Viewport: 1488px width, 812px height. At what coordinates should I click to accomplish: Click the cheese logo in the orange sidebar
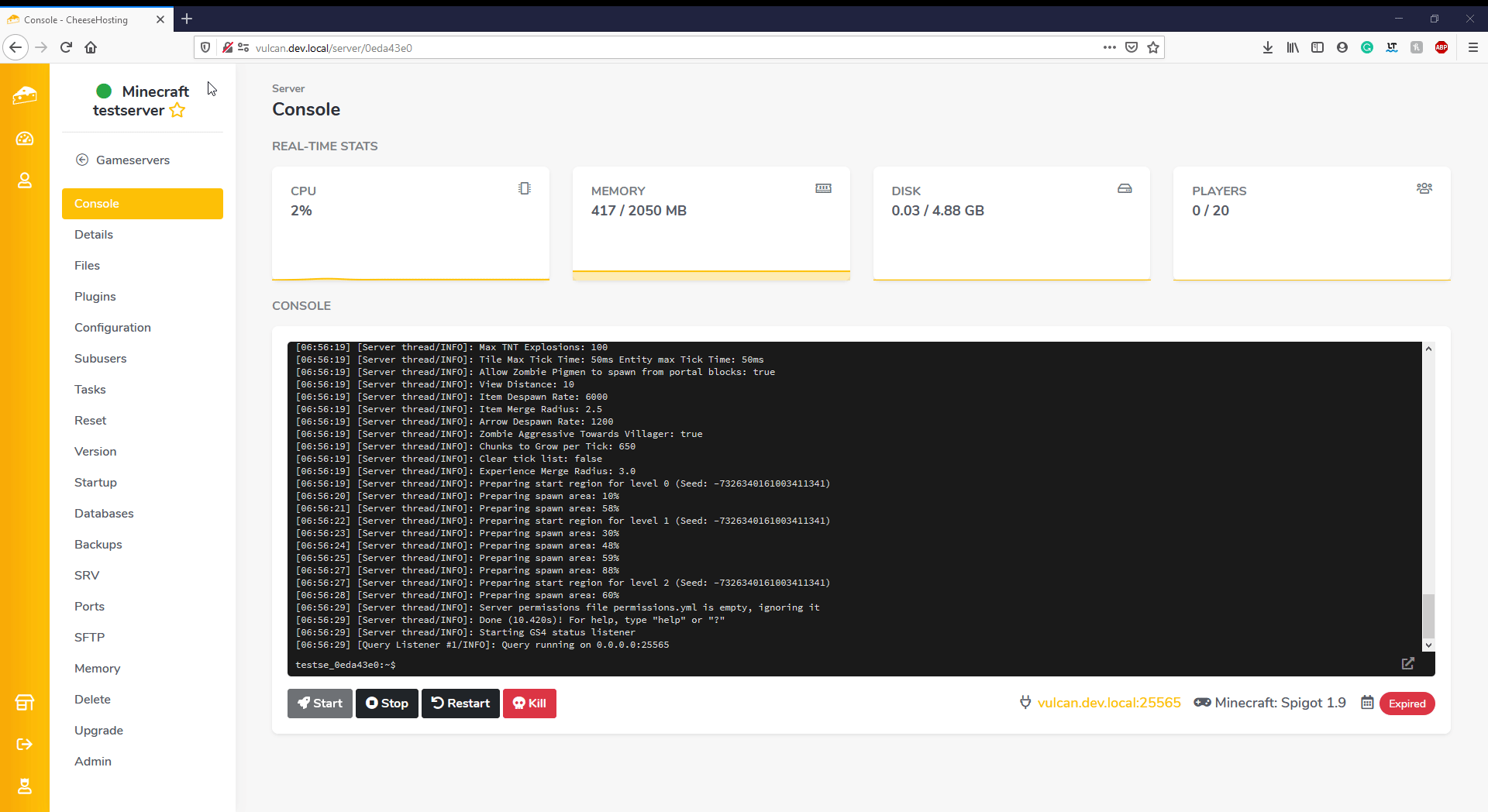(25, 95)
